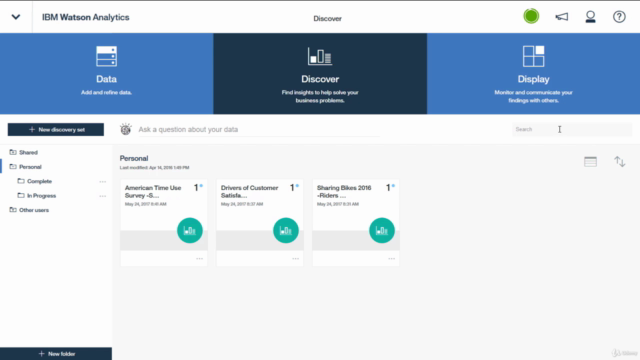Open the help question mark icon

pos(619,17)
